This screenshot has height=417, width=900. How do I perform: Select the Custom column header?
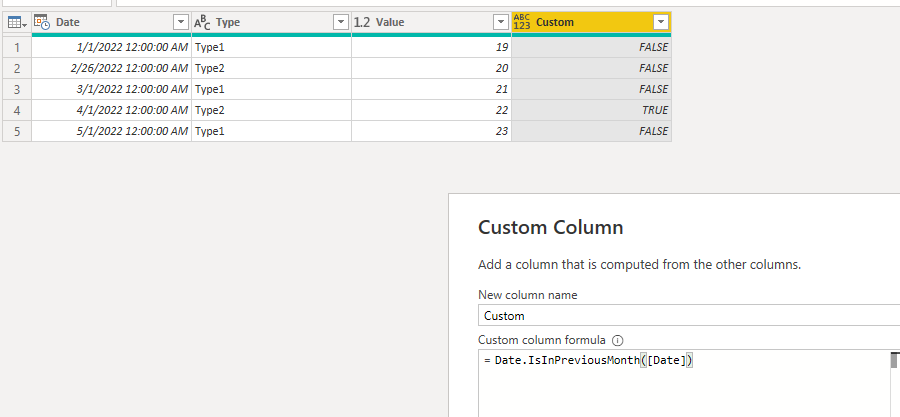(591, 22)
